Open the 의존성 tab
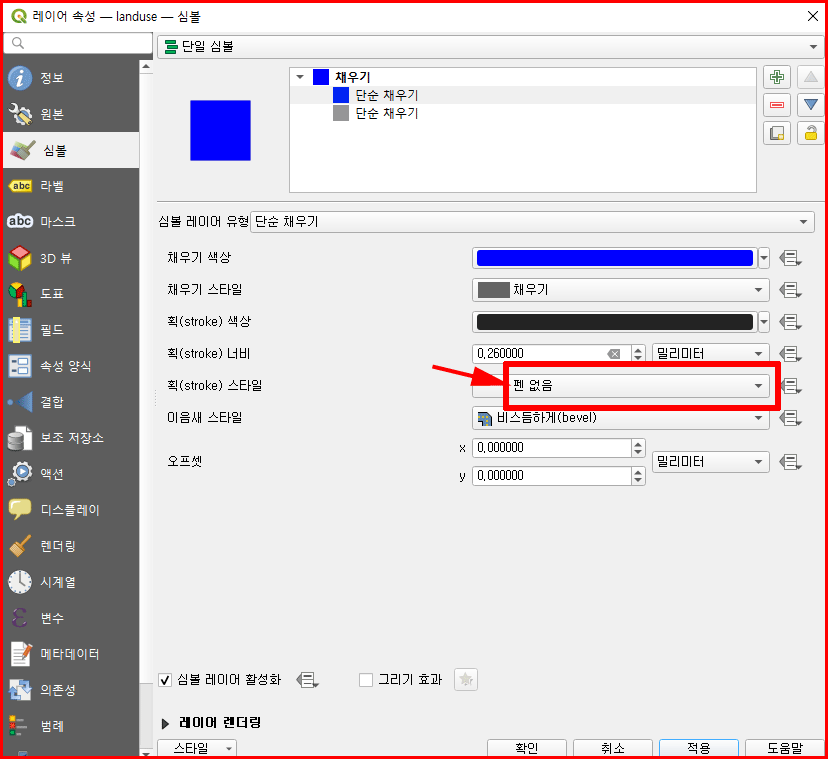 [71, 690]
